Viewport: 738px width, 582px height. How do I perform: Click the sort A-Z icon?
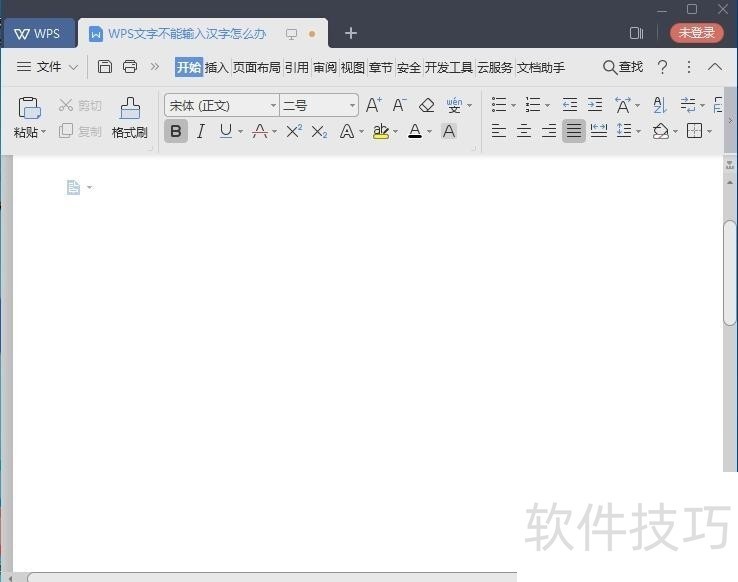[x=660, y=105]
